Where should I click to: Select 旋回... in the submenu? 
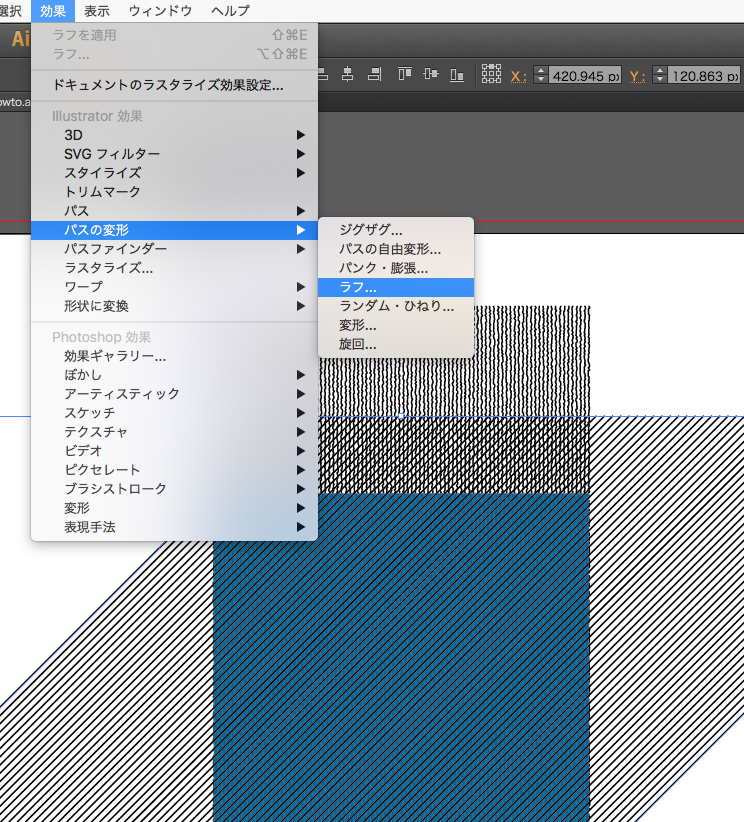pyautogui.click(x=396, y=344)
